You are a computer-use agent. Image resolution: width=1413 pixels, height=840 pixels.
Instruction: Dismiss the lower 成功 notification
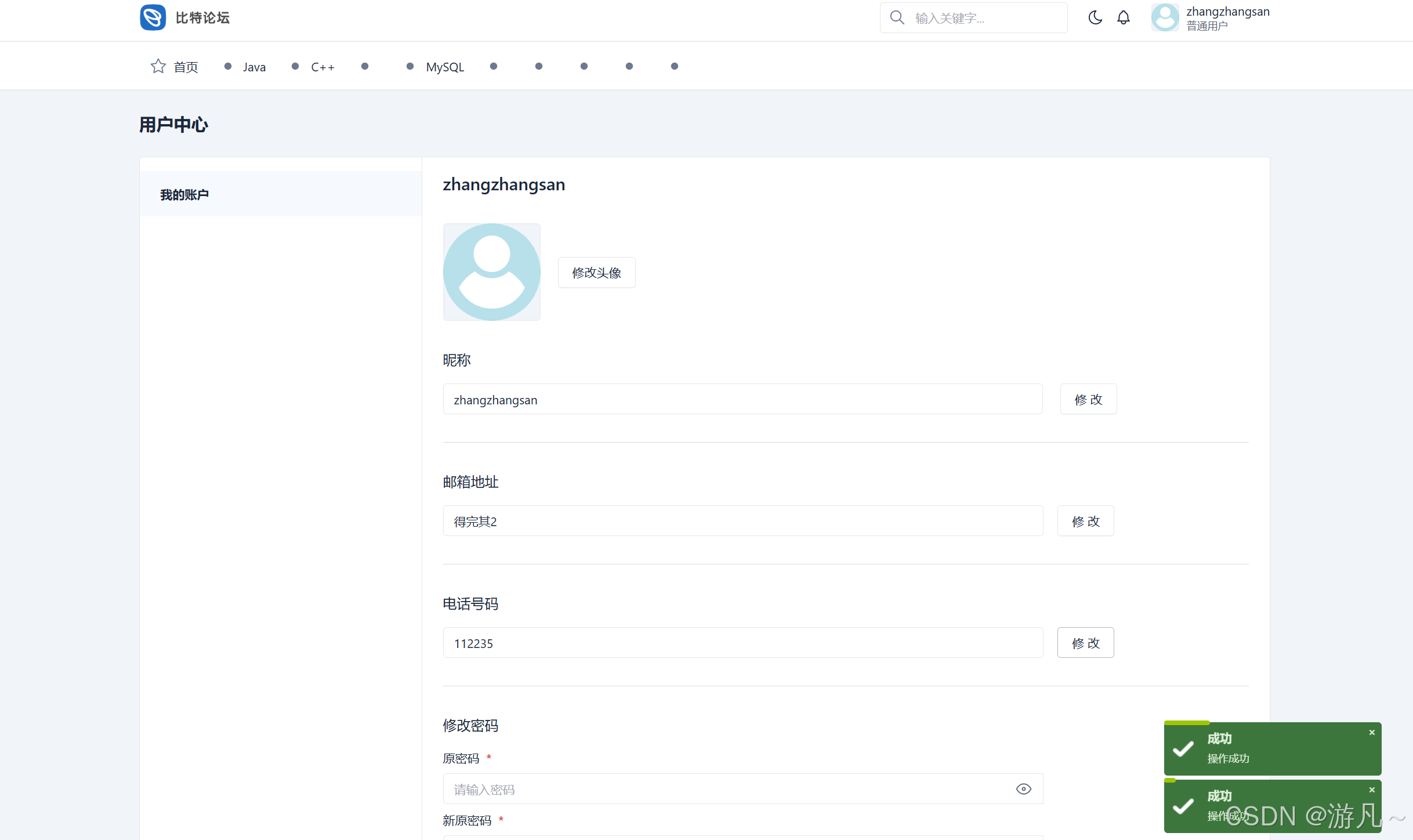pos(1372,790)
